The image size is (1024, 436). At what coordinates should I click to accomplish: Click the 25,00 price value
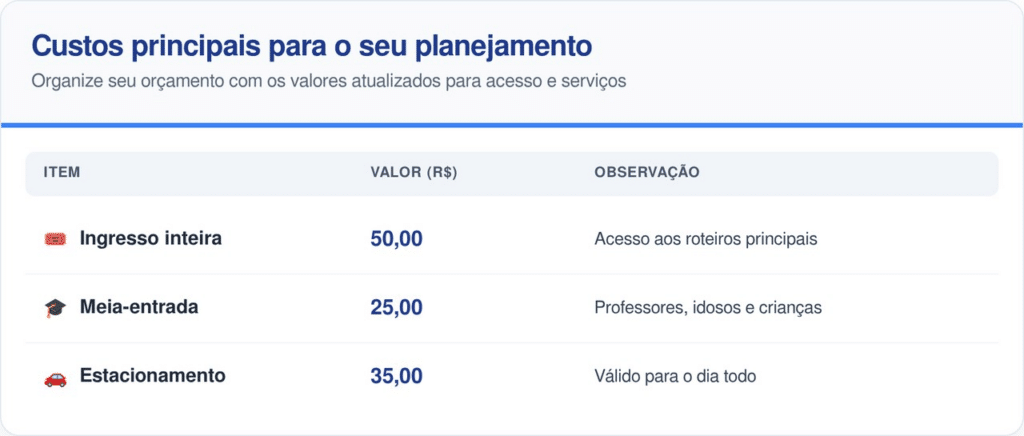[397, 308]
